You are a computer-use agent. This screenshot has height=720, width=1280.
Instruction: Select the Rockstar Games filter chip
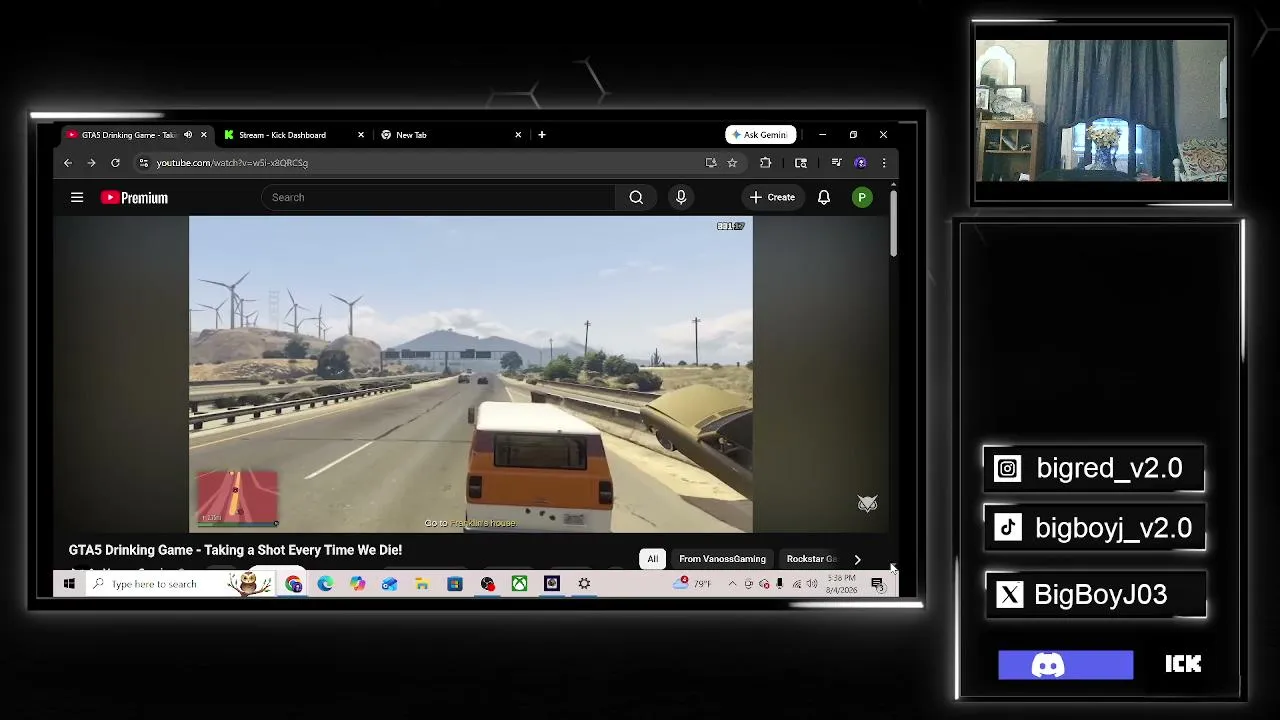811,559
